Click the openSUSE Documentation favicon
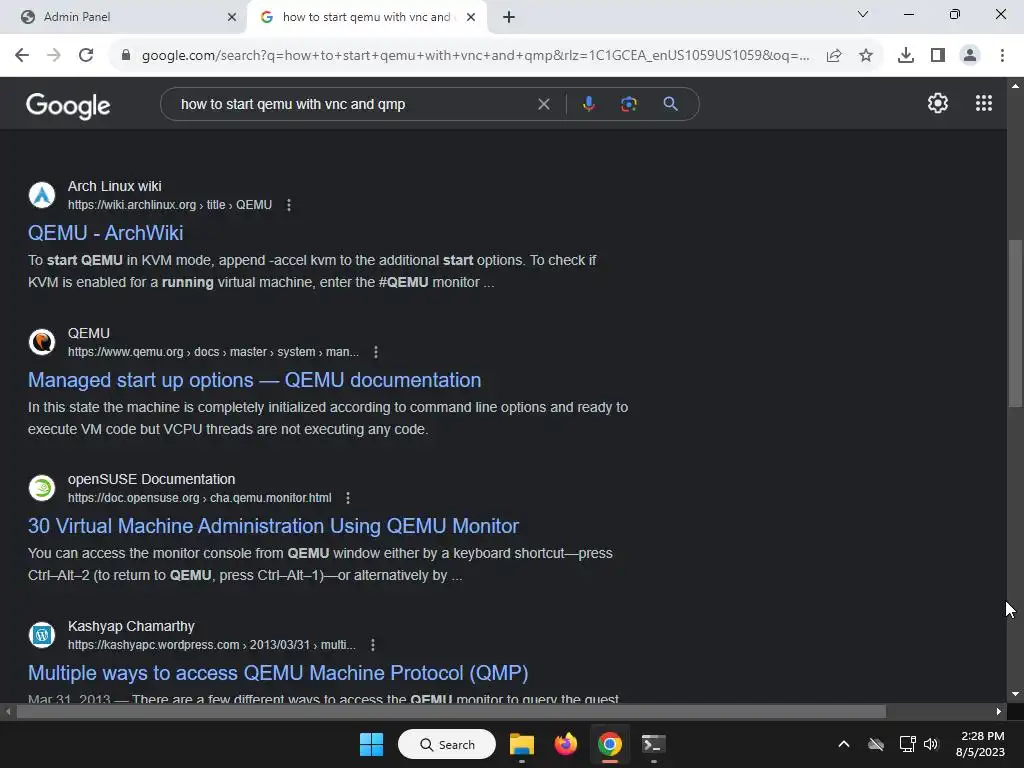The image size is (1024, 768). (42, 488)
